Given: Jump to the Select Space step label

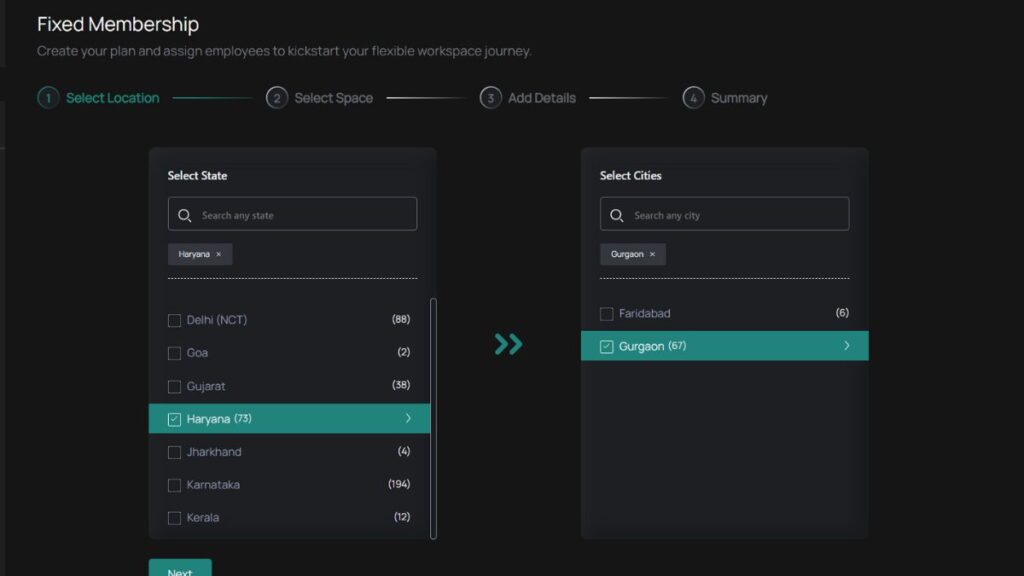Looking at the screenshot, I should point(334,98).
